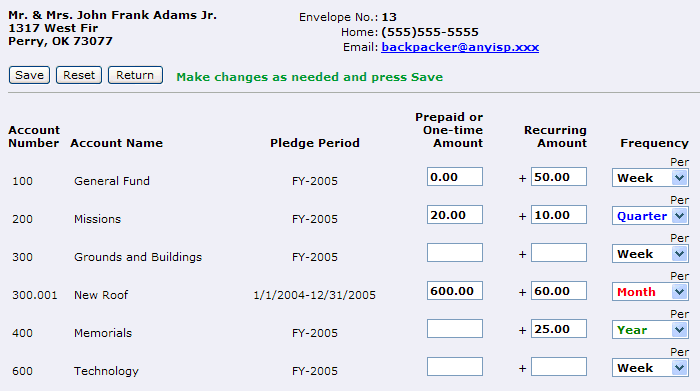Viewport: 700px width, 391px height.
Task: Click the Return button
Action: (135, 75)
